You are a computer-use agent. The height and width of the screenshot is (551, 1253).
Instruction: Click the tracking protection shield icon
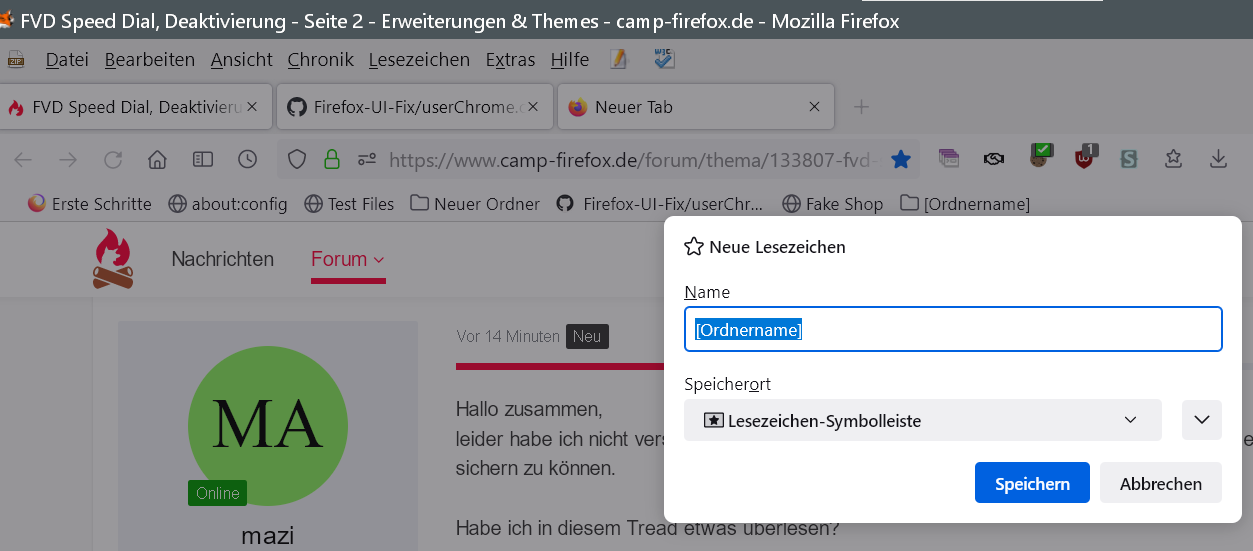tap(297, 160)
